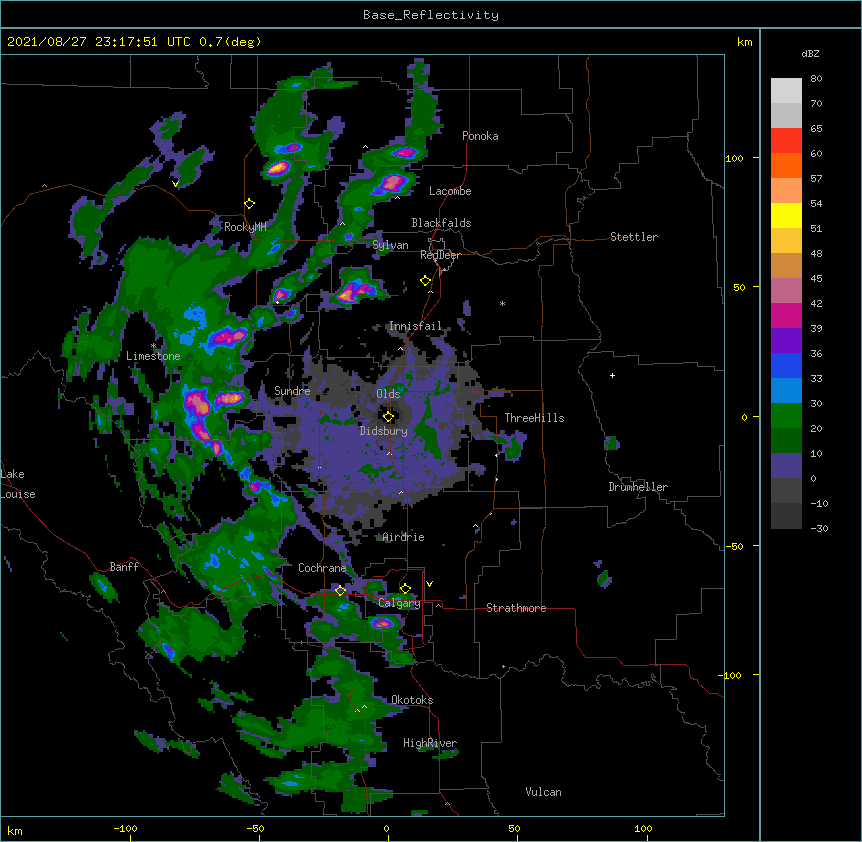The width and height of the screenshot is (862, 842).
Task: Click the RedDeer city label
Action: (440, 255)
